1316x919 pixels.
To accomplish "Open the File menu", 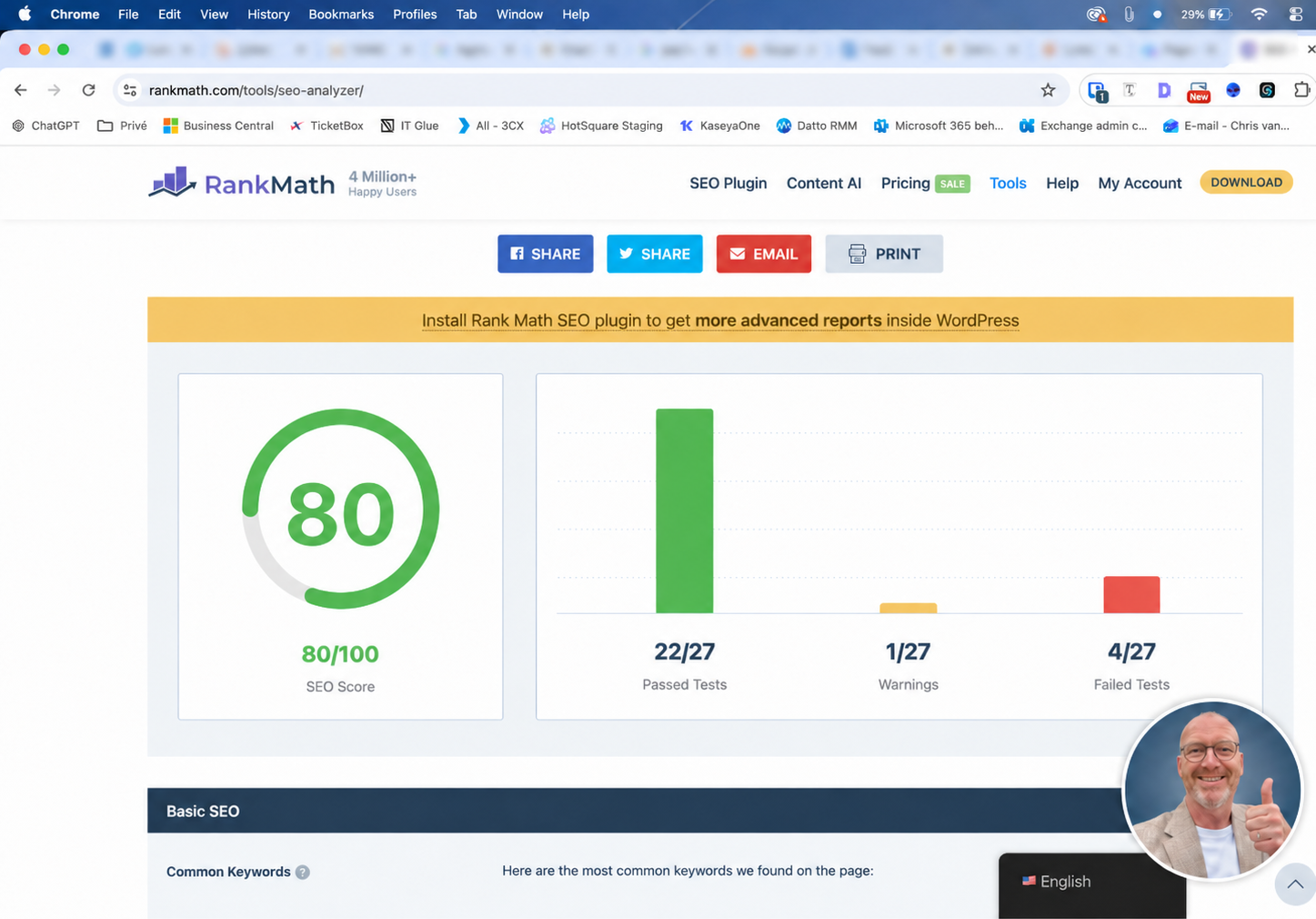I will 128,15.
